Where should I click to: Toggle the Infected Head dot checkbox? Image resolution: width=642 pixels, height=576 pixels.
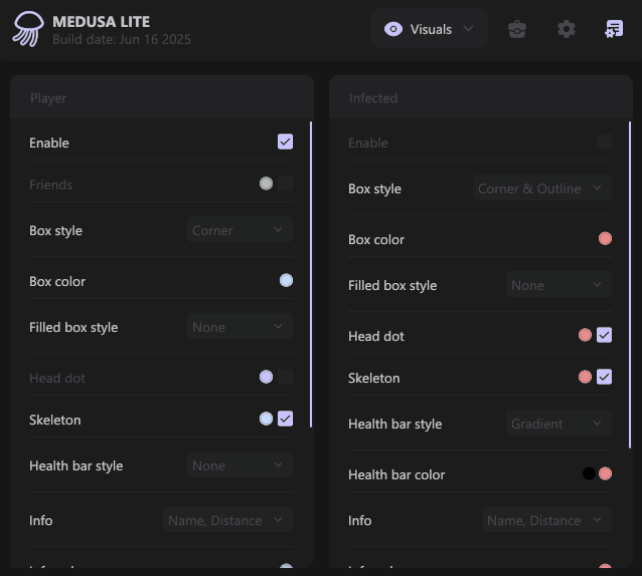(604, 335)
